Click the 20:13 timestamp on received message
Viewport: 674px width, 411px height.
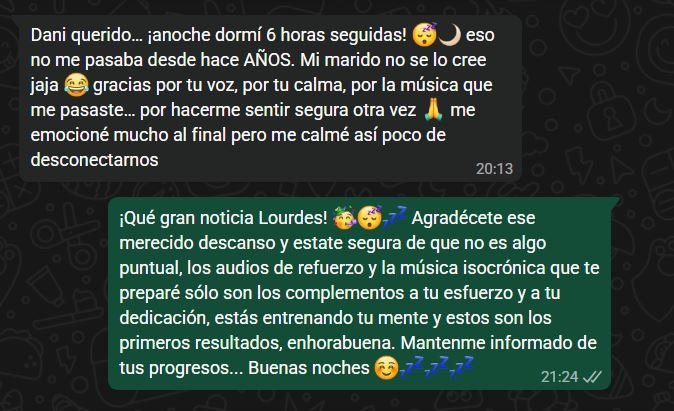tap(494, 169)
